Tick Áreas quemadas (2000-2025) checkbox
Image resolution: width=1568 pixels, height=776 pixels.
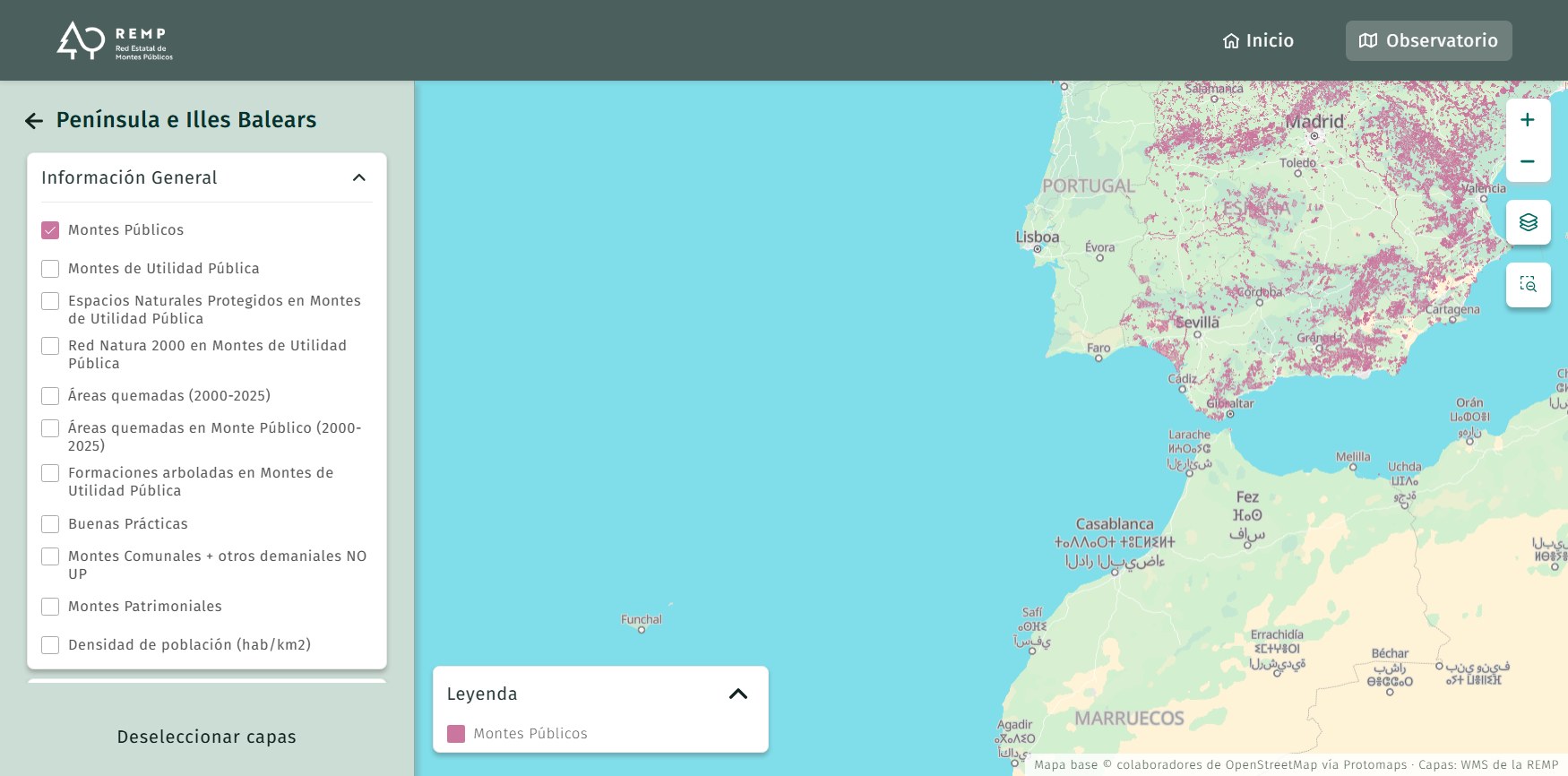coord(50,396)
